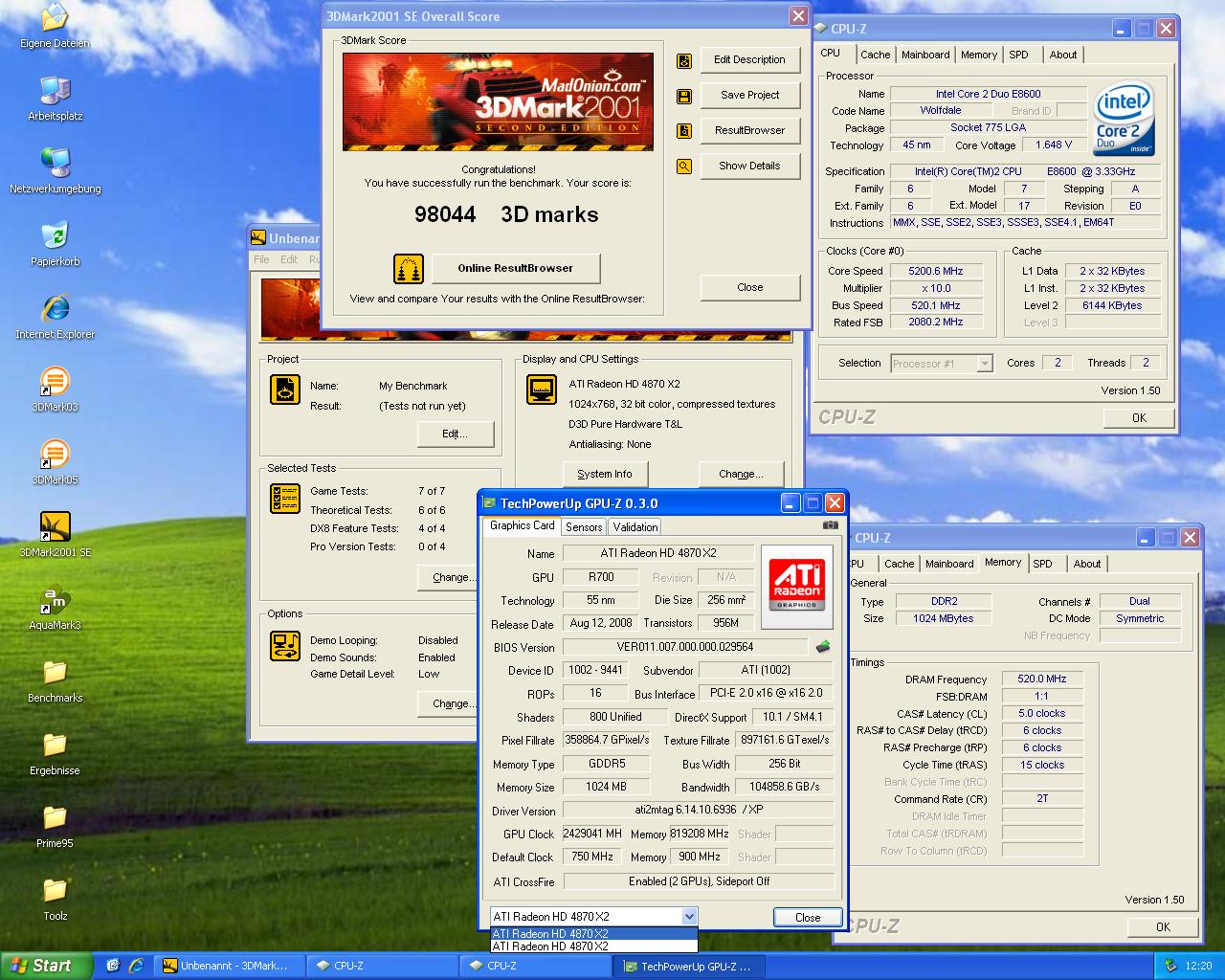Open the Ergebnisse desktop folder
The height and width of the screenshot is (980, 1225).
(x=55, y=753)
